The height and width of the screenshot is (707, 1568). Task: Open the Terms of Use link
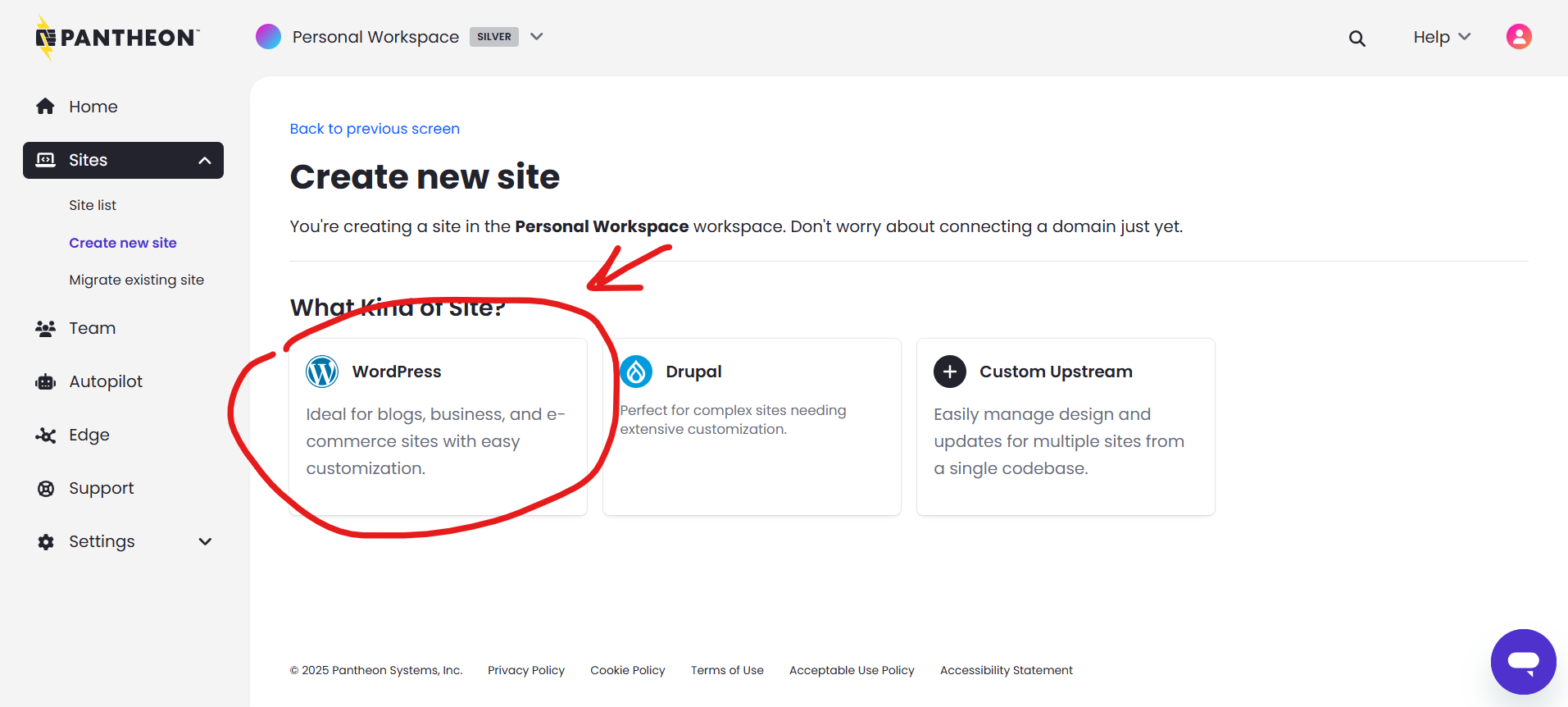tap(727, 670)
